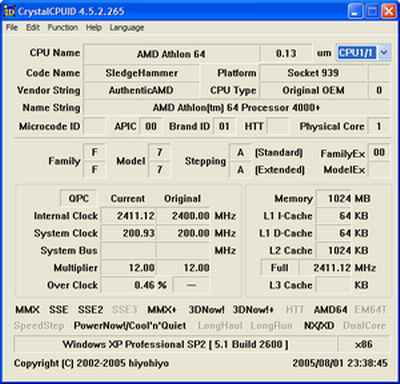400x384 pixels.
Task: Open the Help menu
Action: (x=94, y=28)
